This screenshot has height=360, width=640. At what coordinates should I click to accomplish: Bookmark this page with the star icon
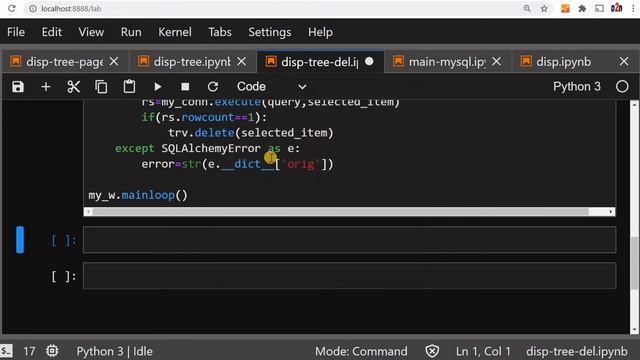[544, 8]
